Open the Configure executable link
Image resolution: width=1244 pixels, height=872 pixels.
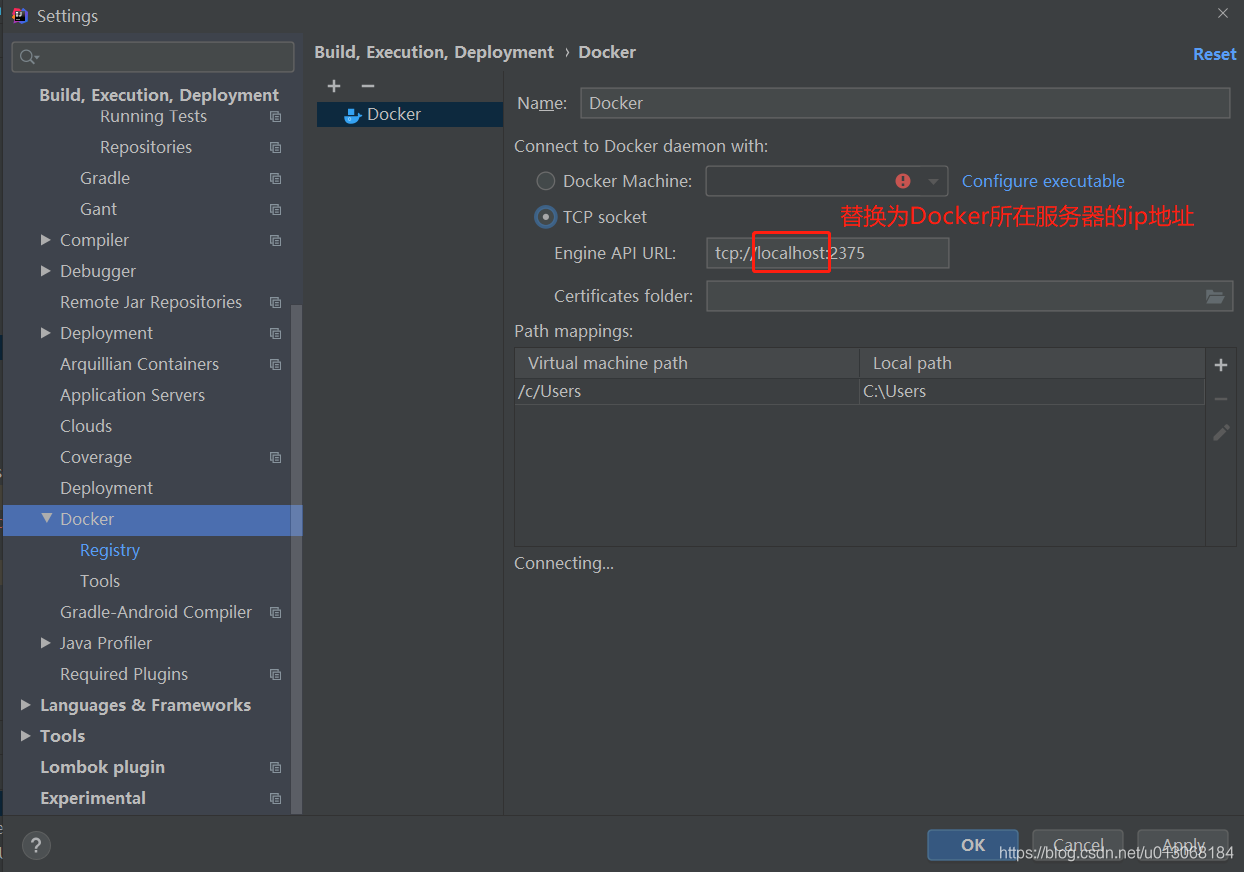pos(1043,181)
